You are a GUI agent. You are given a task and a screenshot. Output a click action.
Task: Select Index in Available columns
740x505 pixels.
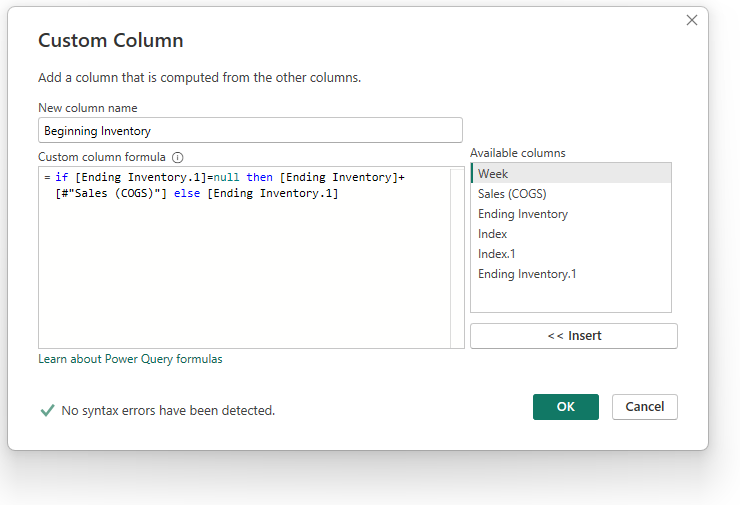[571, 234]
